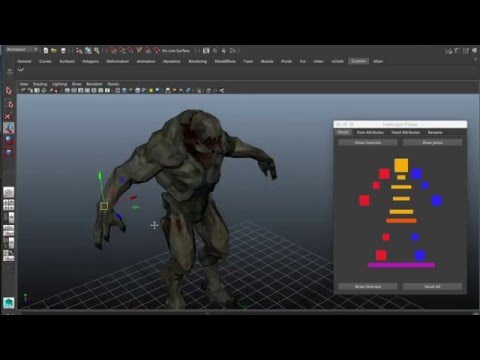Switch to single perspective view layout
The image size is (480, 360).
9,192
